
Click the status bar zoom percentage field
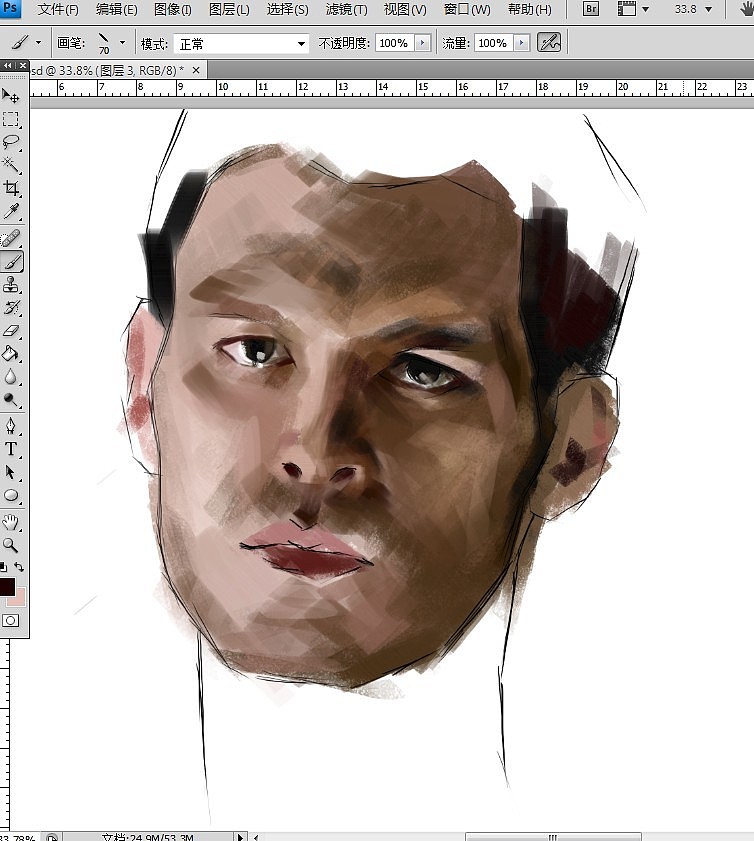[18, 837]
